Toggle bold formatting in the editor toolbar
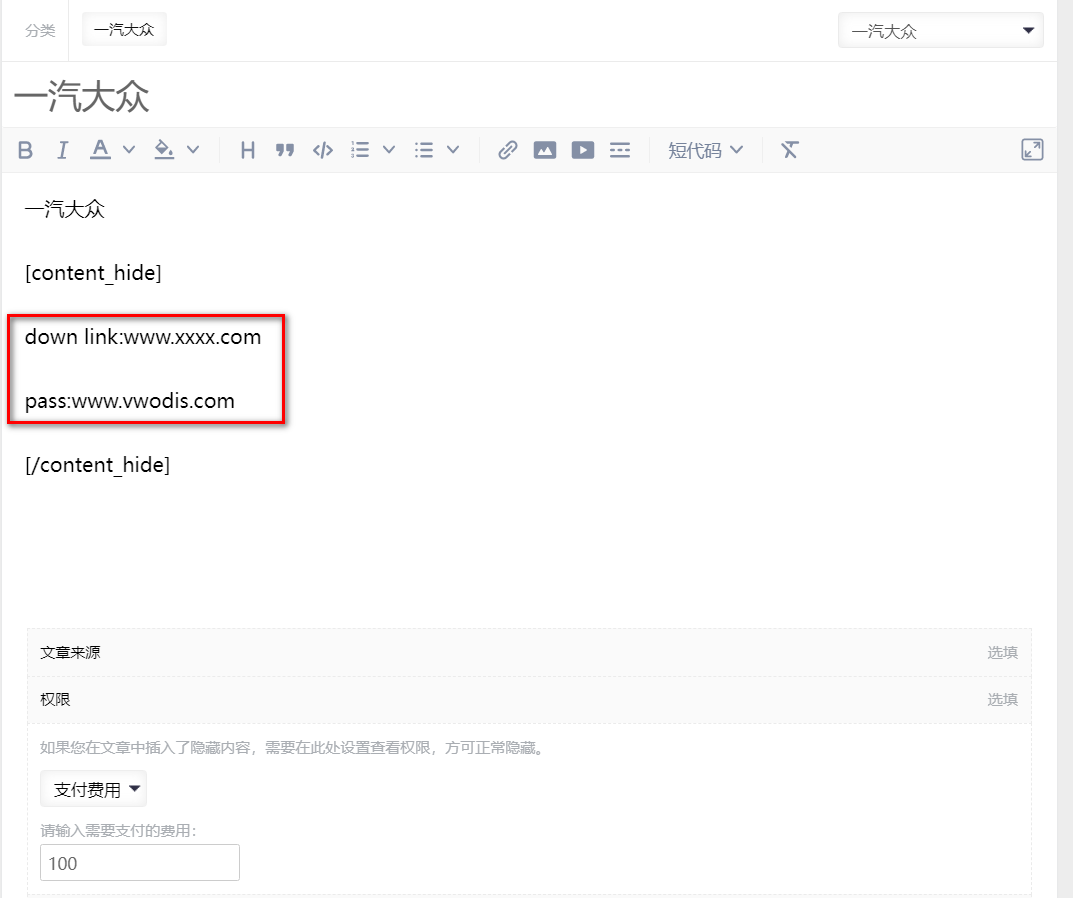1073x898 pixels. coord(25,149)
